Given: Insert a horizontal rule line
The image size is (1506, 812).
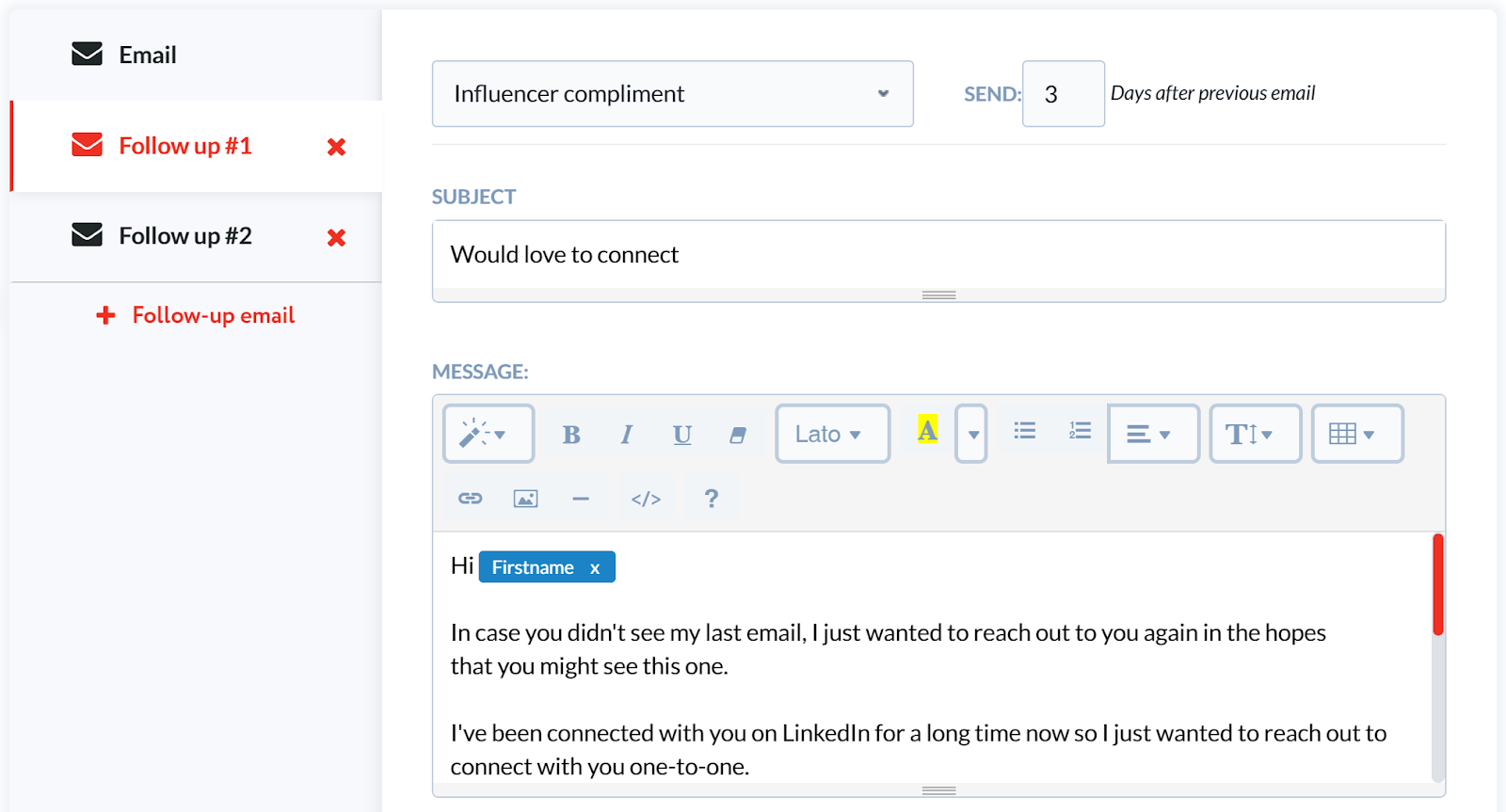Looking at the screenshot, I should (581, 499).
